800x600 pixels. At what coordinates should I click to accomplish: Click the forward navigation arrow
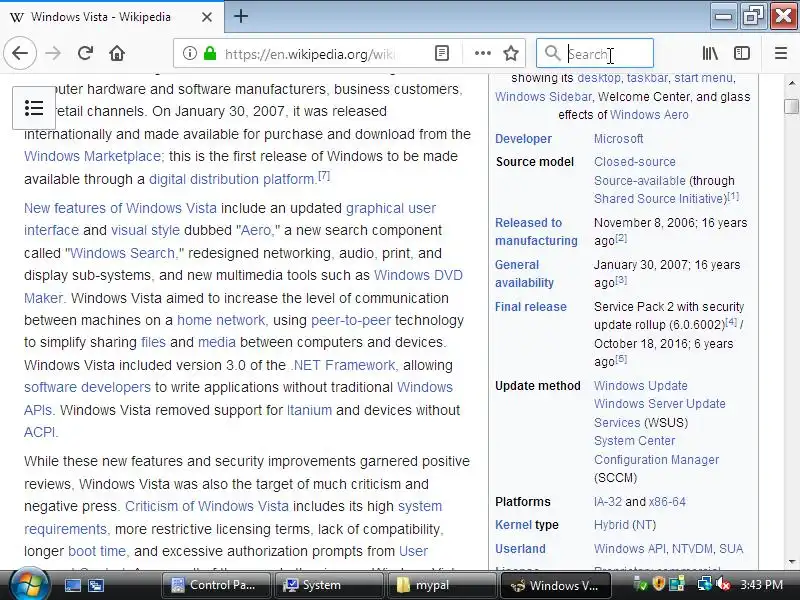(x=53, y=53)
